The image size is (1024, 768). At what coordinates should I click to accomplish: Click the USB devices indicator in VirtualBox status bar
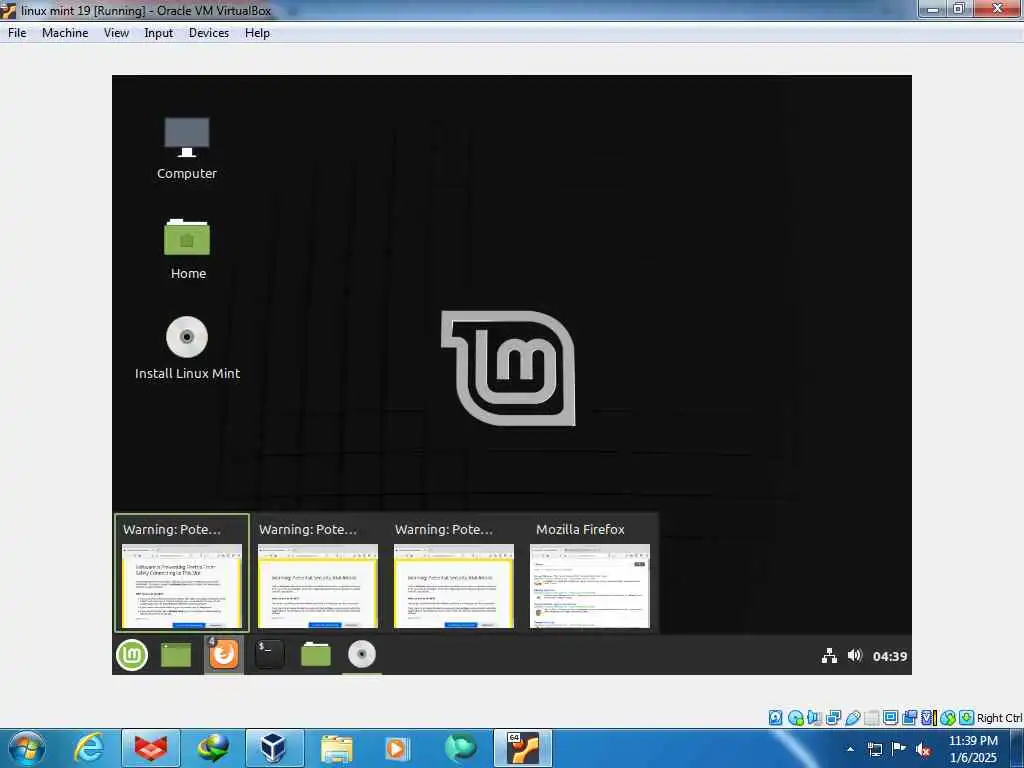click(x=852, y=718)
